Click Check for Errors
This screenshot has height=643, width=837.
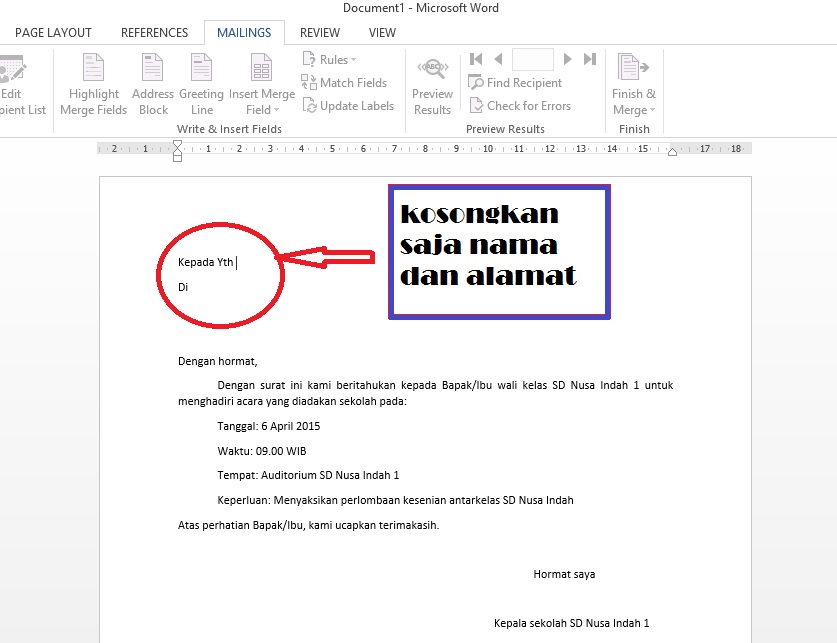(x=520, y=106)
